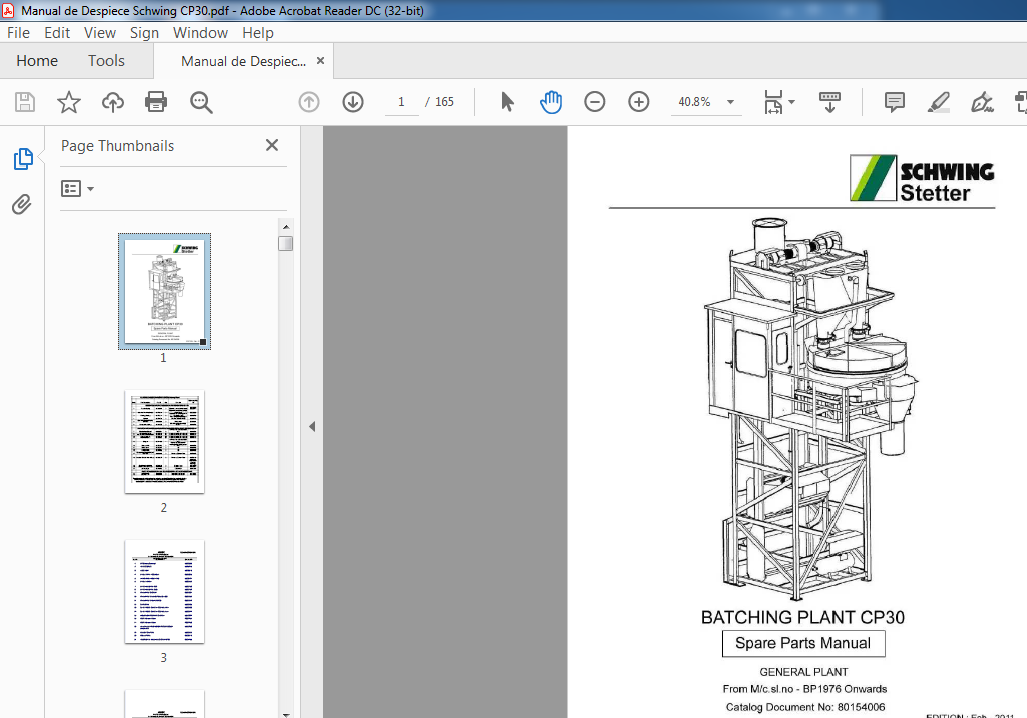Open the Window menu
1027x718 pixels.
(x=200, y=33)
